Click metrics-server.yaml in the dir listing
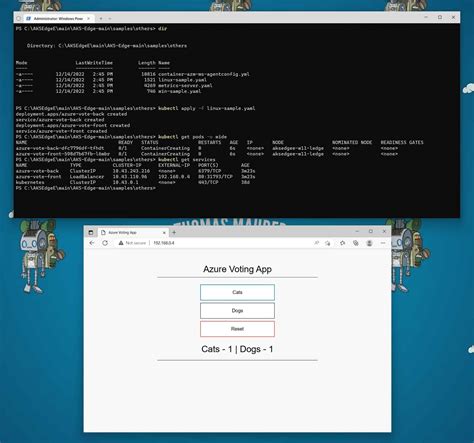Viewport: 474px width, 443px height. [185, 86]
